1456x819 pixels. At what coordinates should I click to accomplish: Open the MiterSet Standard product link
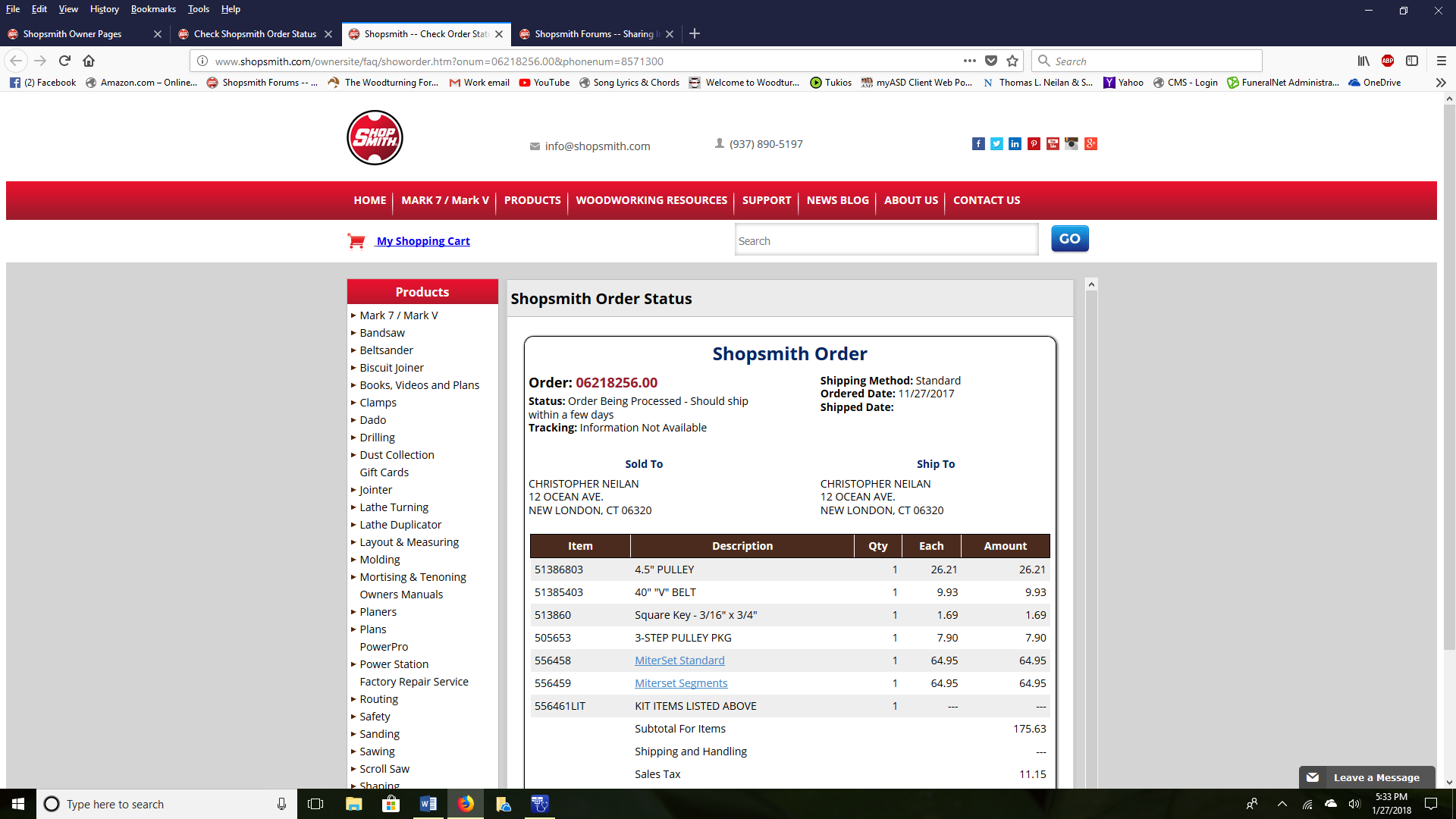coord(679,661)
